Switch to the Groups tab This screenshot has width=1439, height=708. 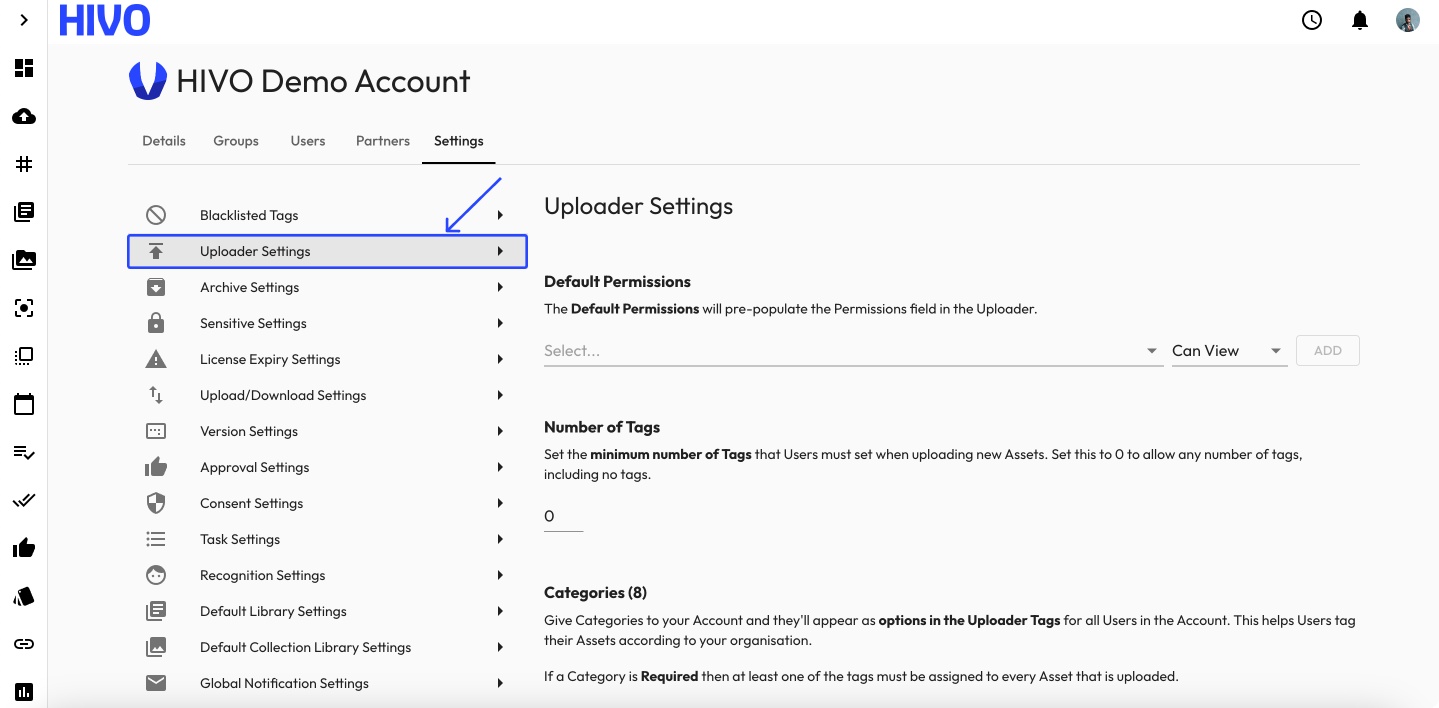click(x=236, y=141)
